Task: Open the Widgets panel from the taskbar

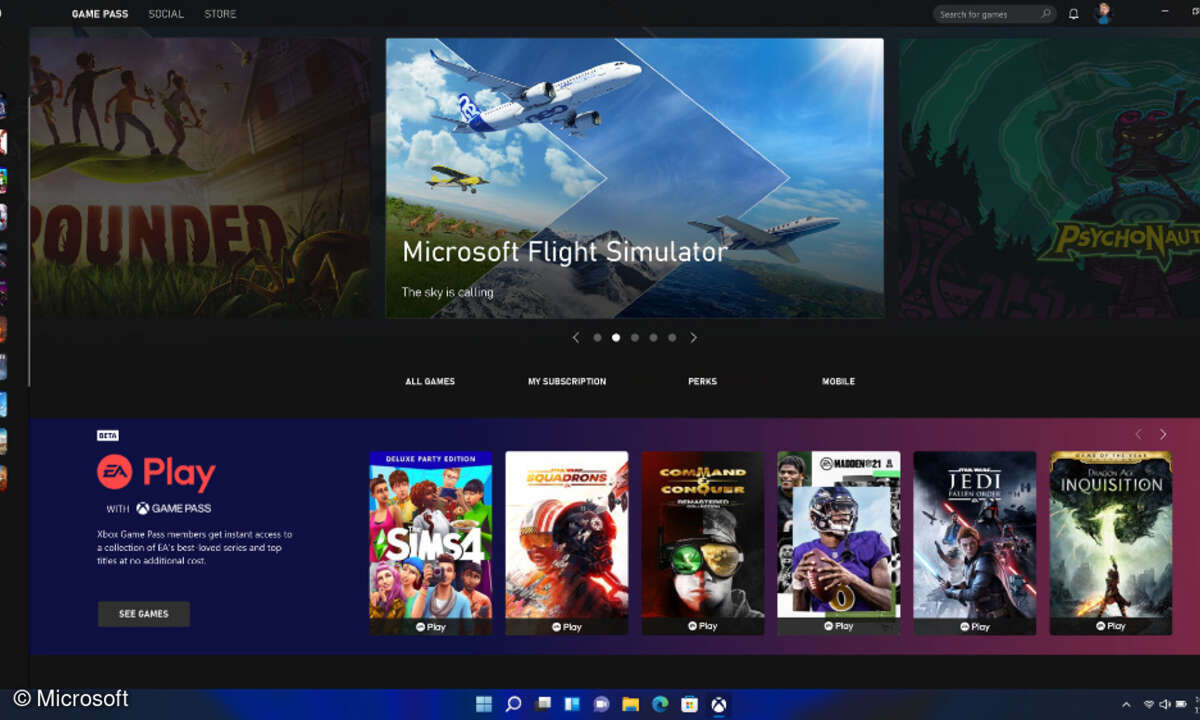Action: [572, 704]
